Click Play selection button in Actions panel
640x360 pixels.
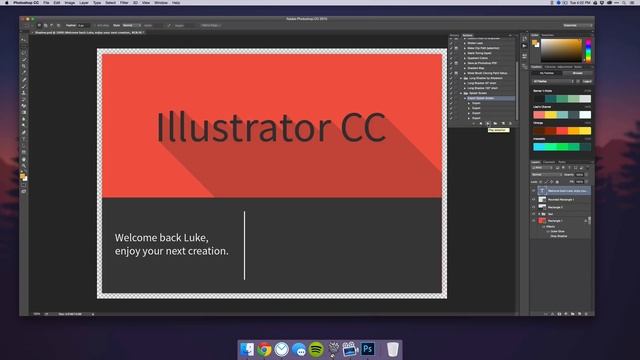(x=488, y=123)
